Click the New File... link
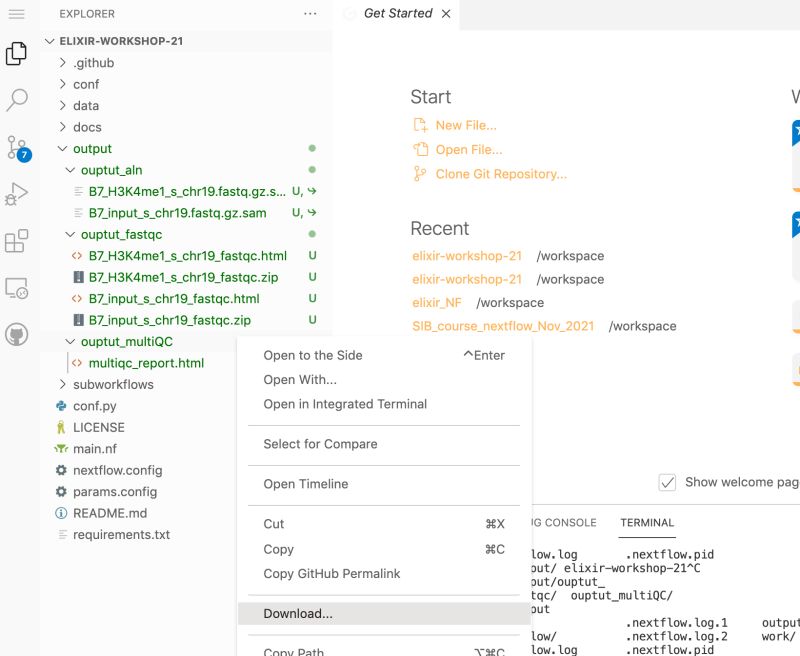The width and height of the screenshot is (800, 656). [x=466, y=125]
